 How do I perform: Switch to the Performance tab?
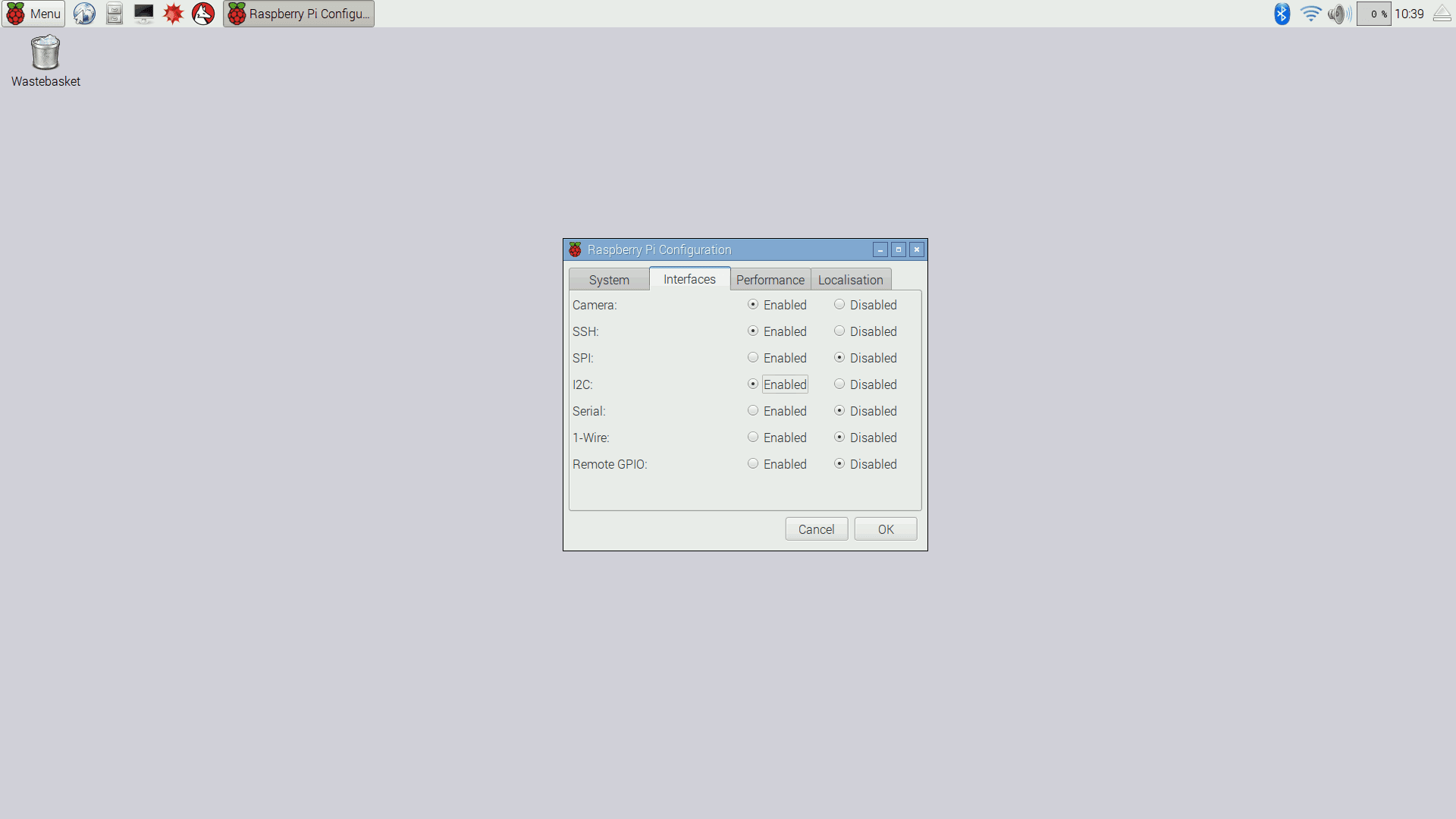(x=770, y=279)
